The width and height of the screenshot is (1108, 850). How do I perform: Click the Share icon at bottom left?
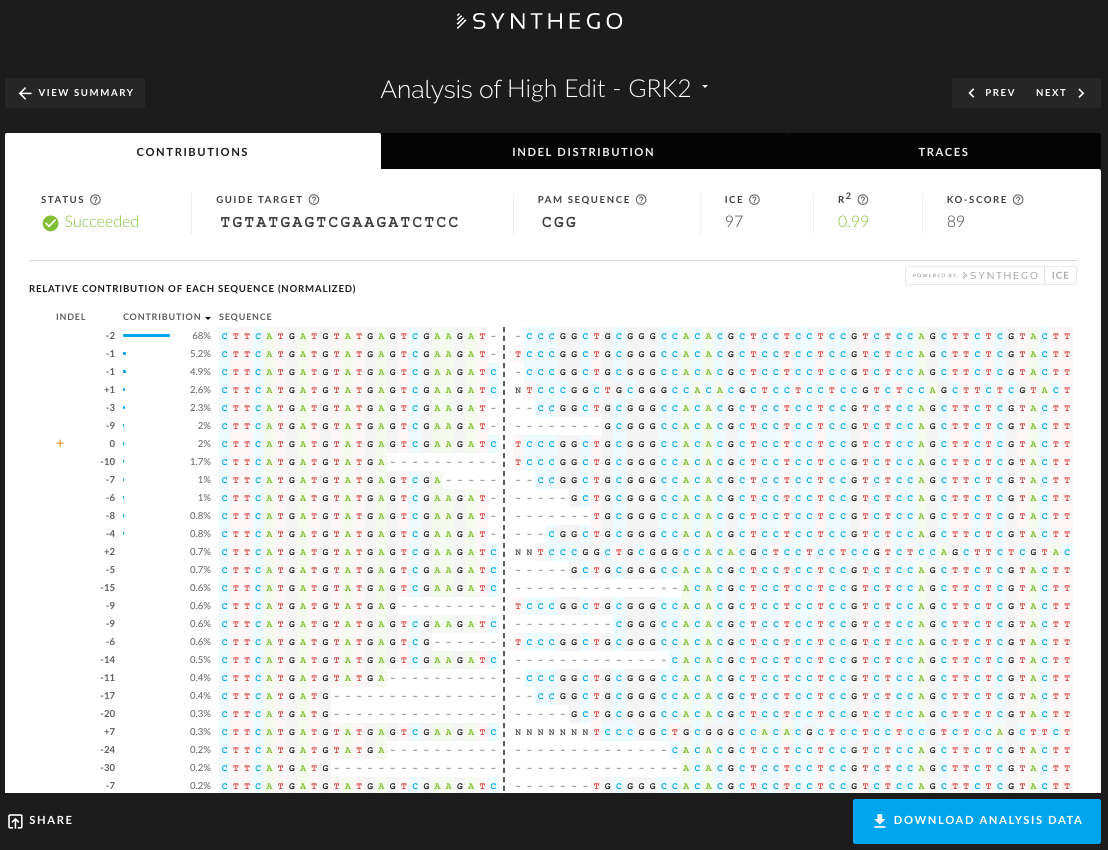pos(14,820)
